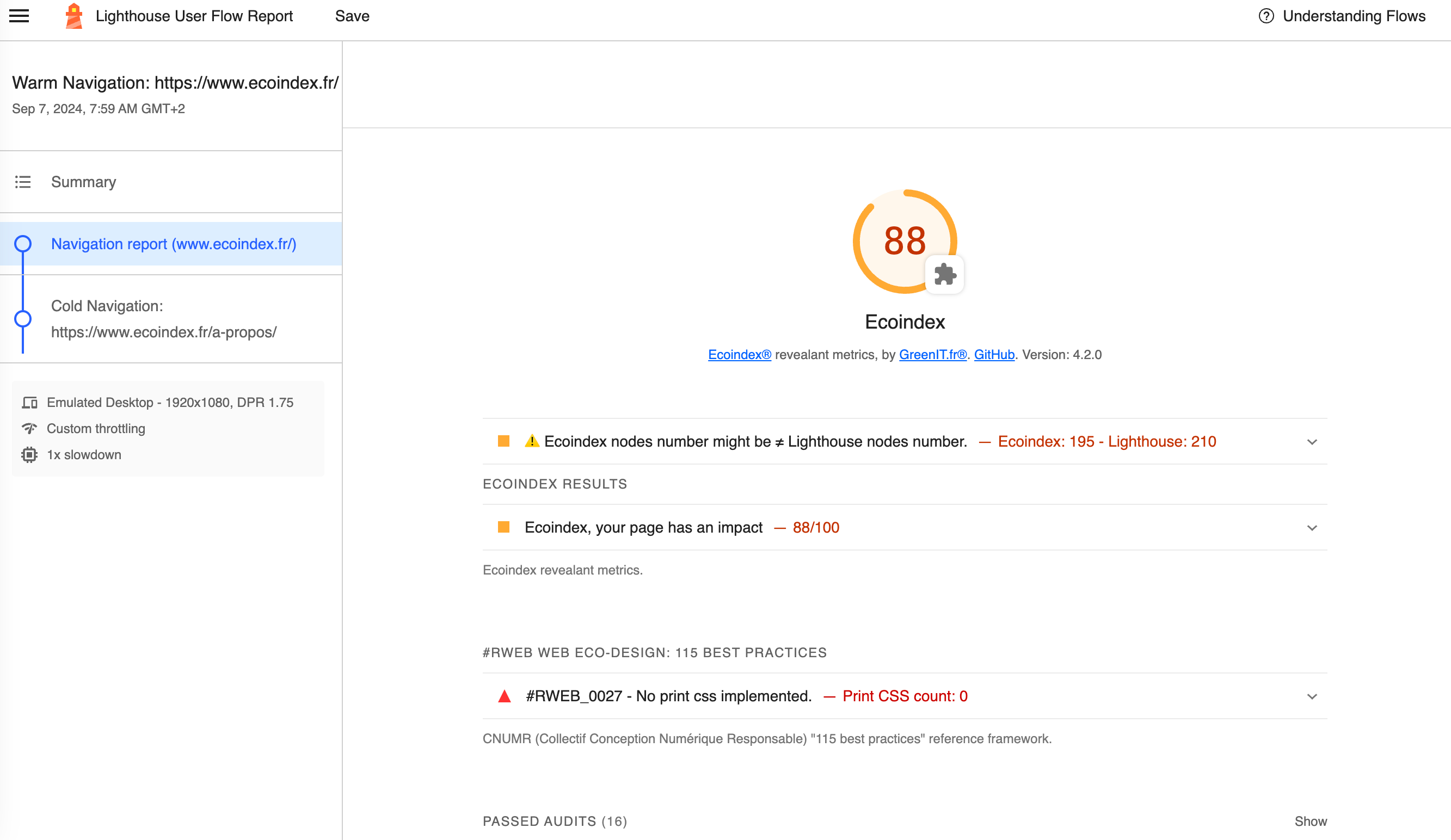Click orange square icon beside nodes number audit

(x=504, y=441)
